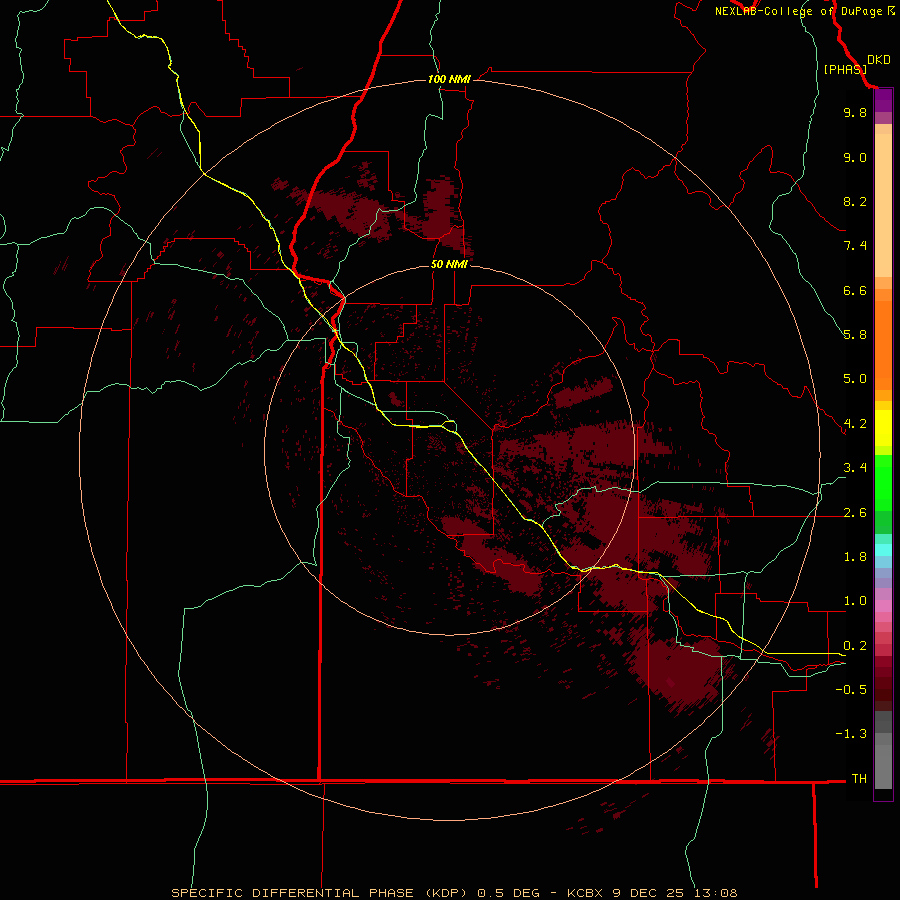
Task: Select the 5.8 scale value
Action: click(x=855, y=335)
